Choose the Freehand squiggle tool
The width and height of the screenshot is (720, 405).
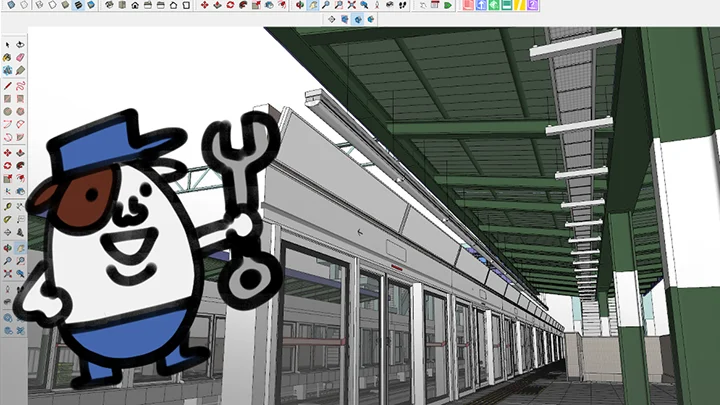click(x=20, y=86)
